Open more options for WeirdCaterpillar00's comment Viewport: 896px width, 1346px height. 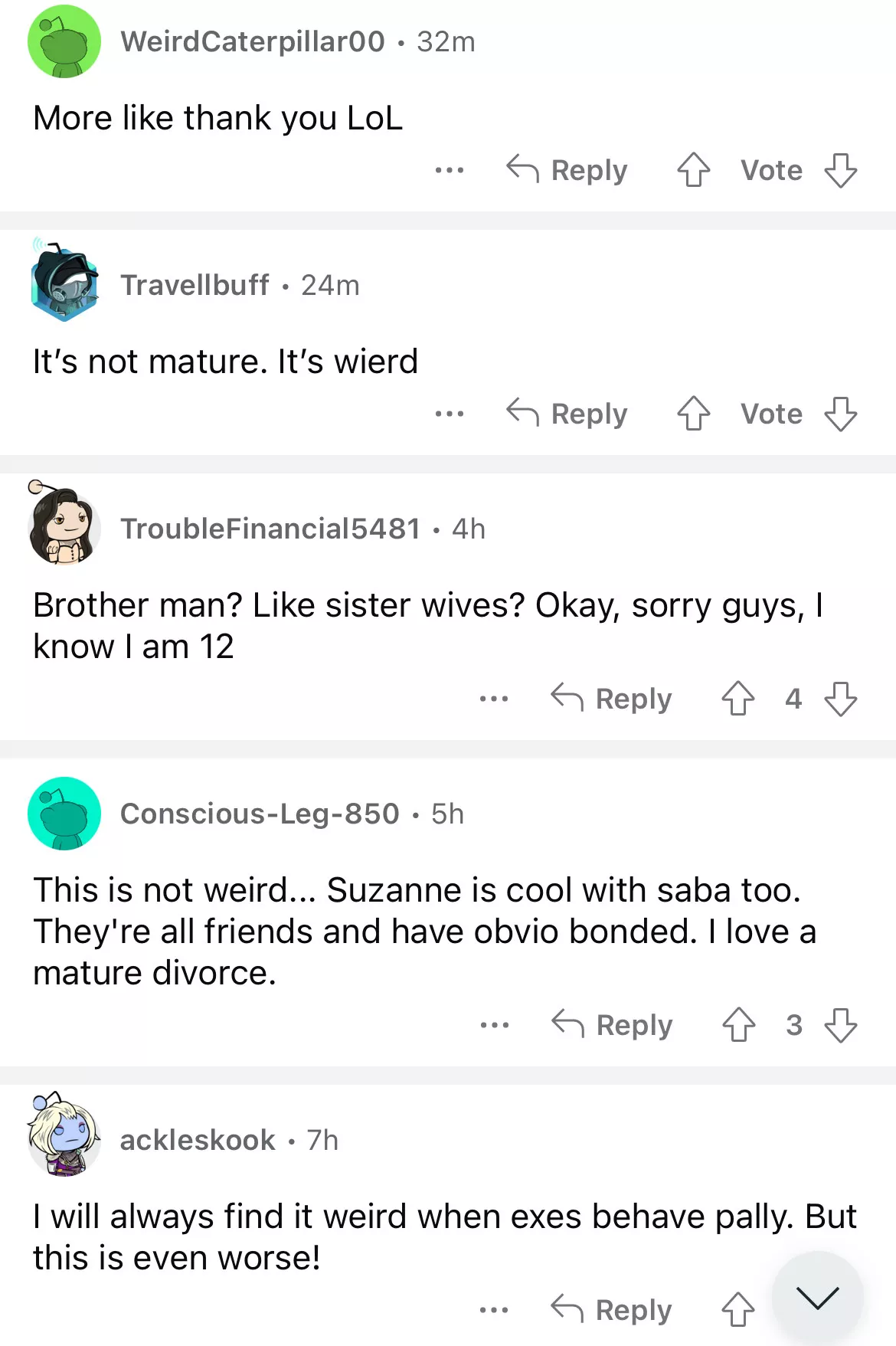pos(449,170)
